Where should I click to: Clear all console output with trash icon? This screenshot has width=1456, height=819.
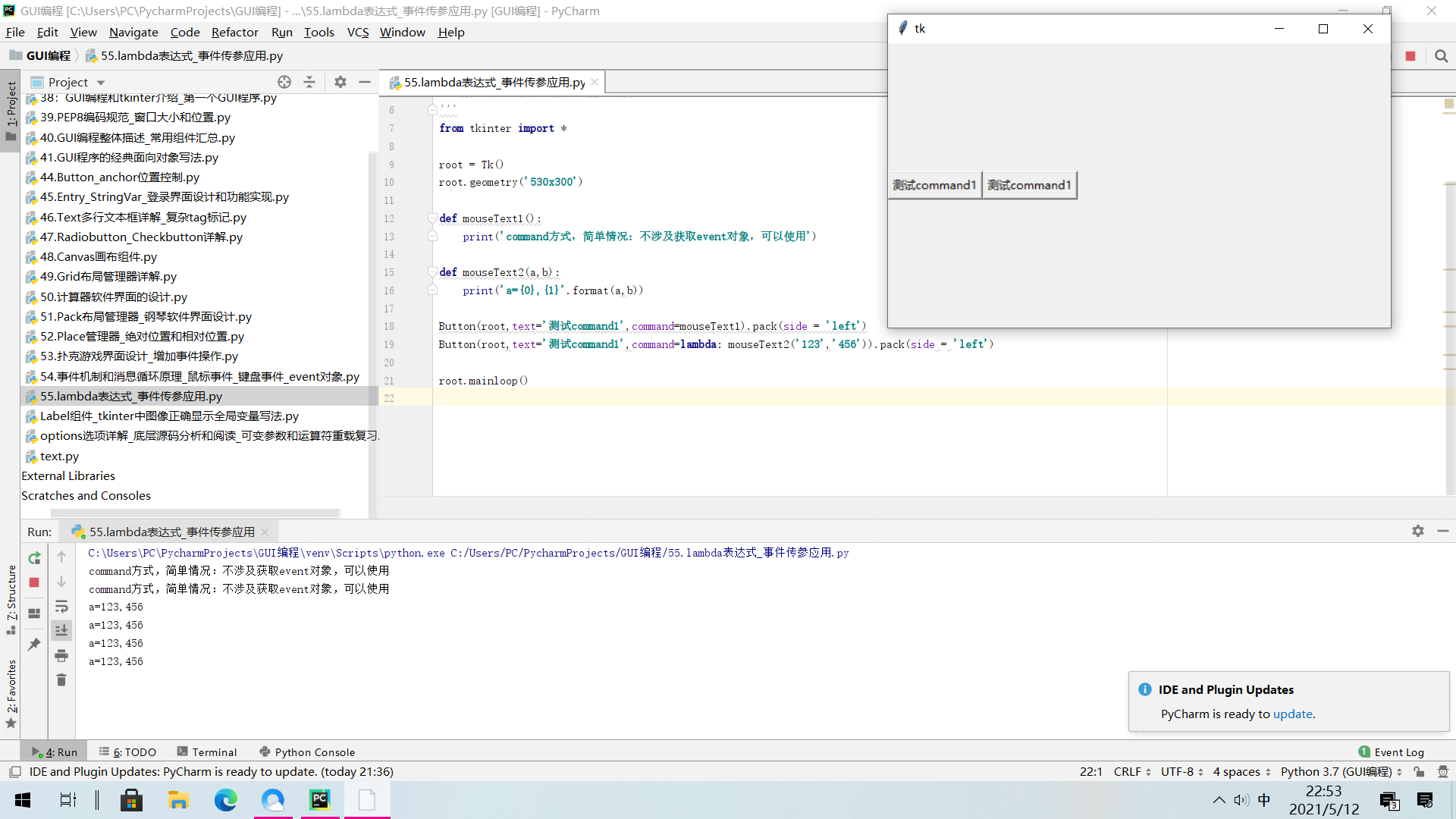coord(61,679)
